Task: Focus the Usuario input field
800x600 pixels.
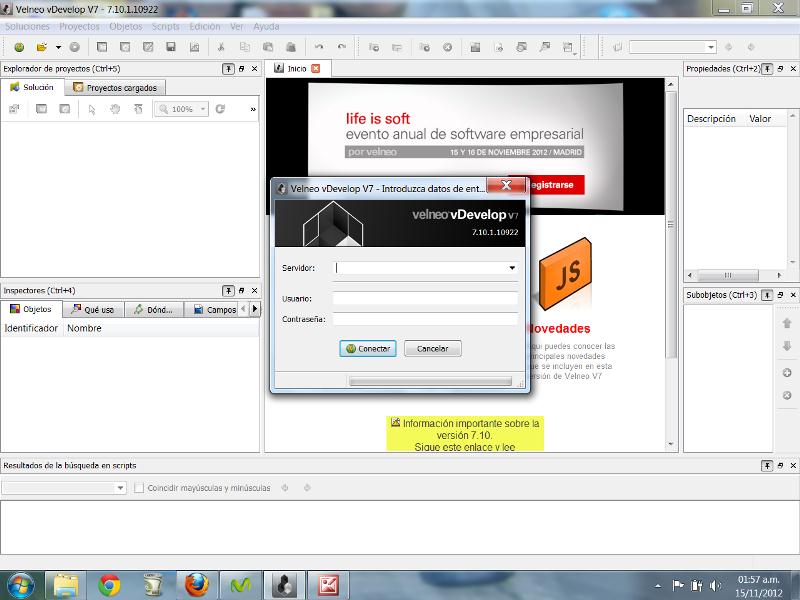Action: pos(425,299)
